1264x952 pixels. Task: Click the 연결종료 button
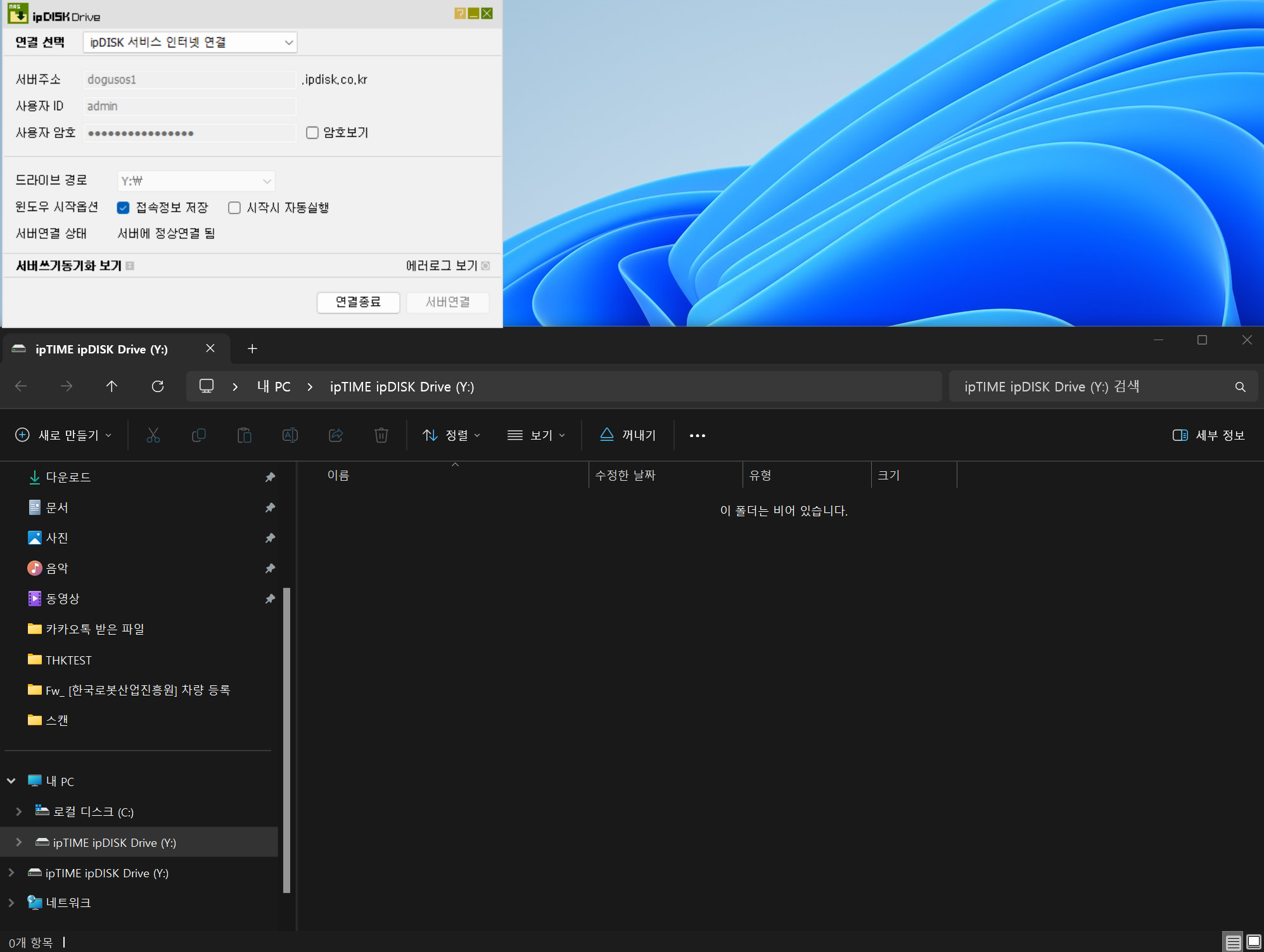click(x=358, y=302)
